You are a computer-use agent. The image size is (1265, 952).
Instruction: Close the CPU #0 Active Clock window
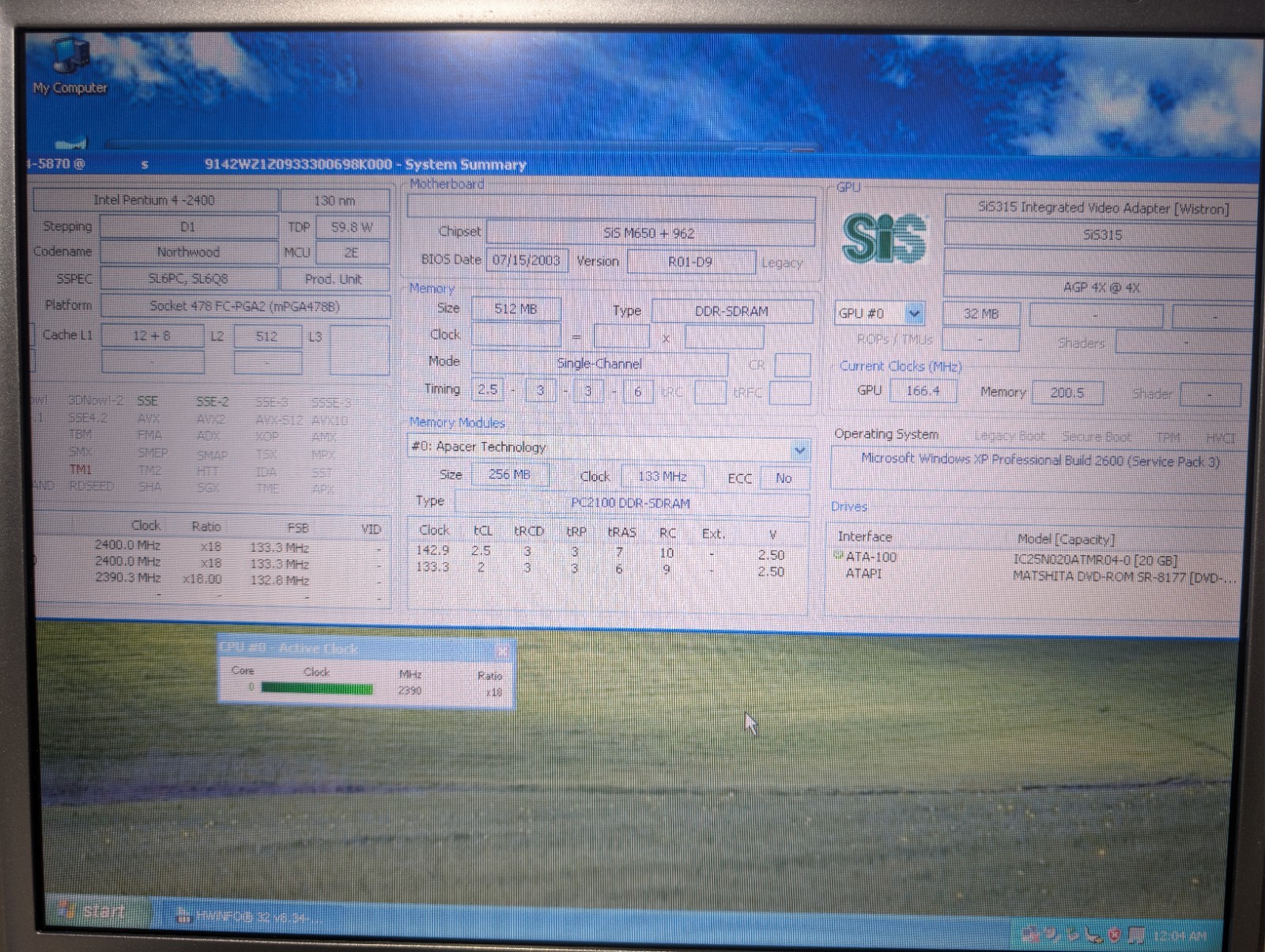coord(502,651)
